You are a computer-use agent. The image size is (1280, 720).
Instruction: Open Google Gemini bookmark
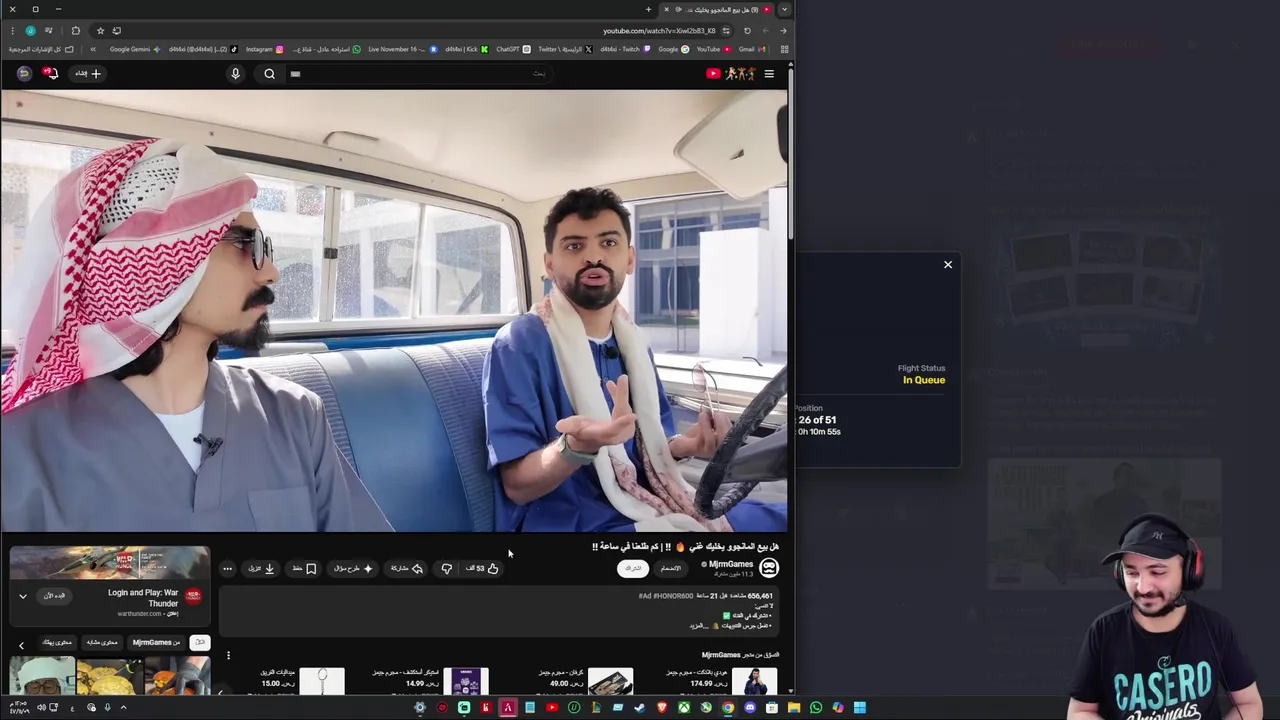click(x=134, y=49)
